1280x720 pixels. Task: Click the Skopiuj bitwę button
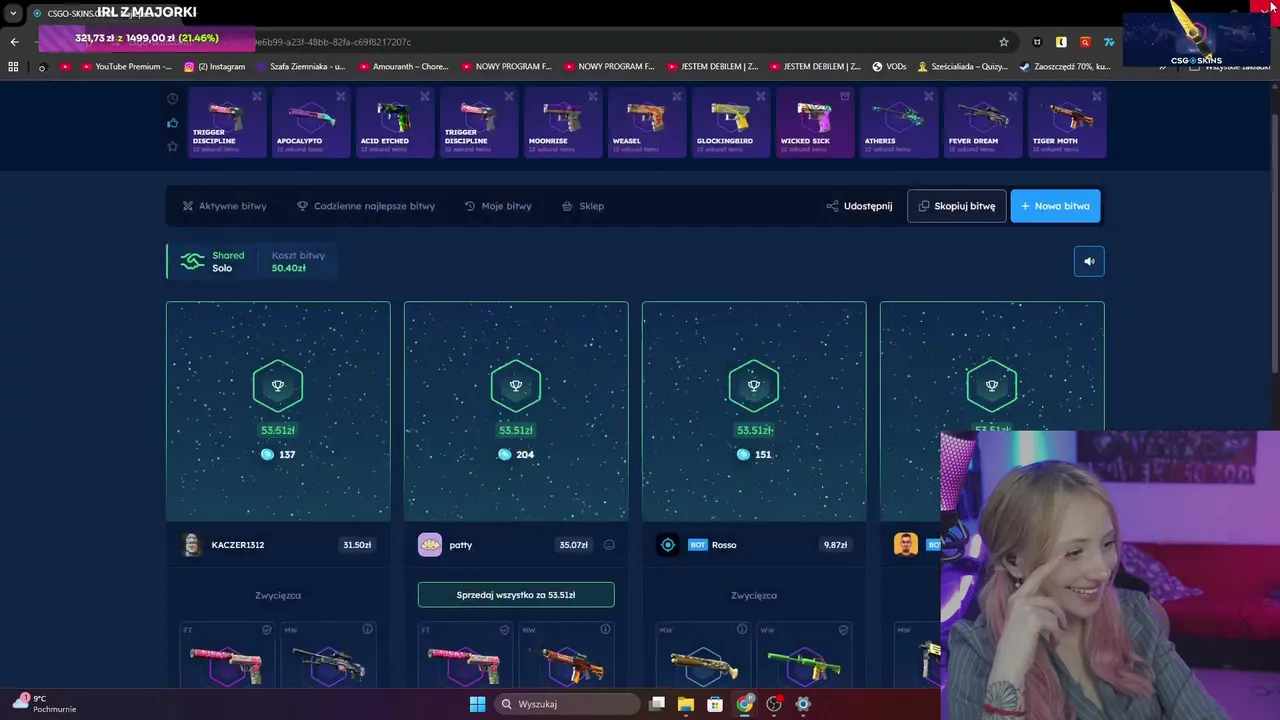click(x=956, y=206)
